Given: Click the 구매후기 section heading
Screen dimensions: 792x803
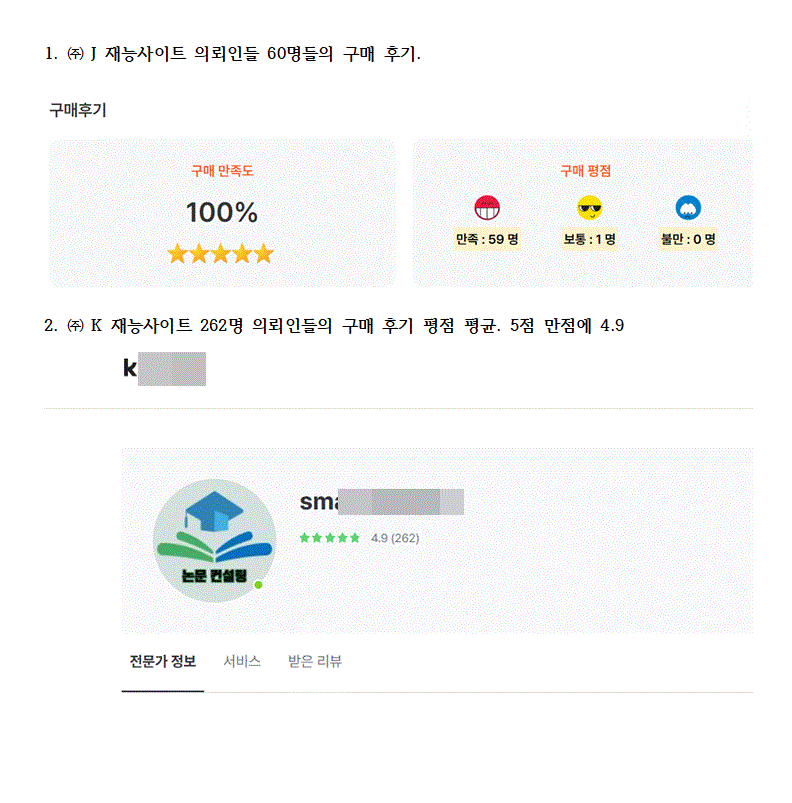Looking at the screenshot, I should coord(78,111).
